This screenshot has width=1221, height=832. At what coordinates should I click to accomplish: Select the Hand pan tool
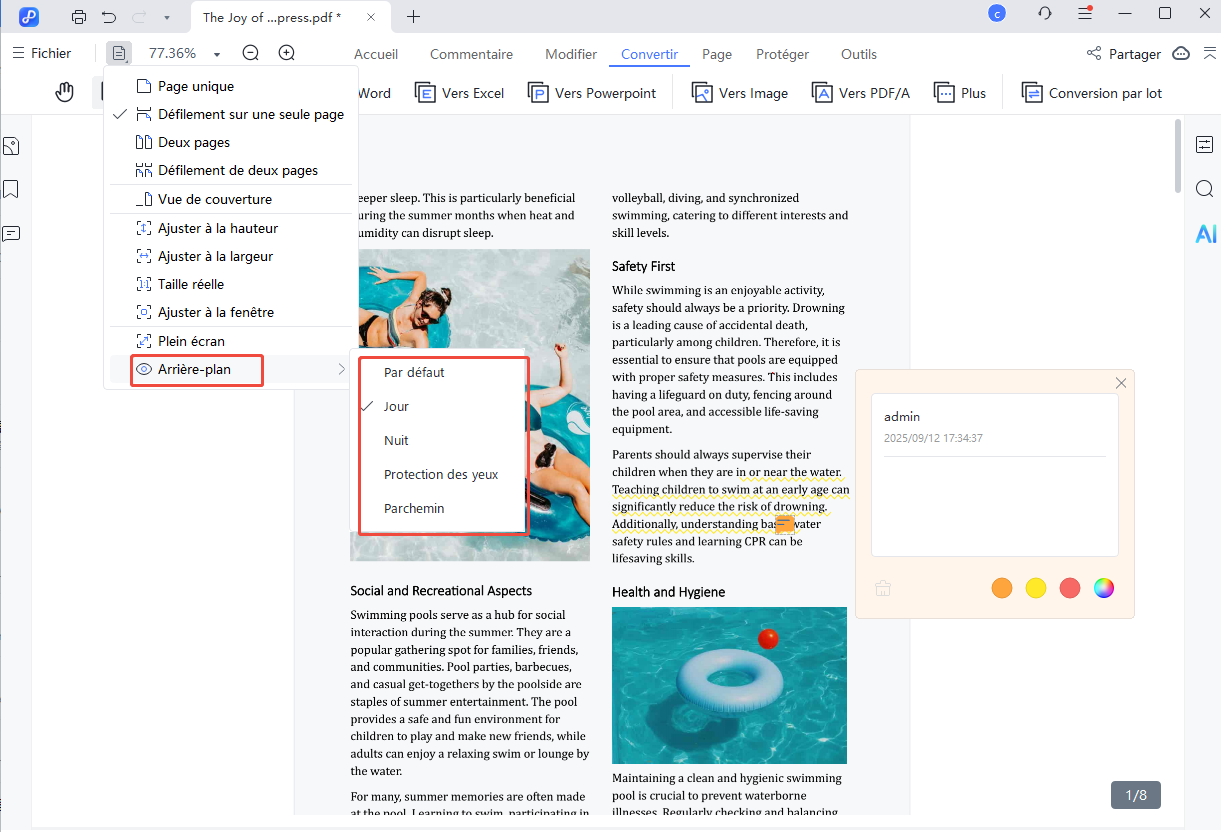65,93
